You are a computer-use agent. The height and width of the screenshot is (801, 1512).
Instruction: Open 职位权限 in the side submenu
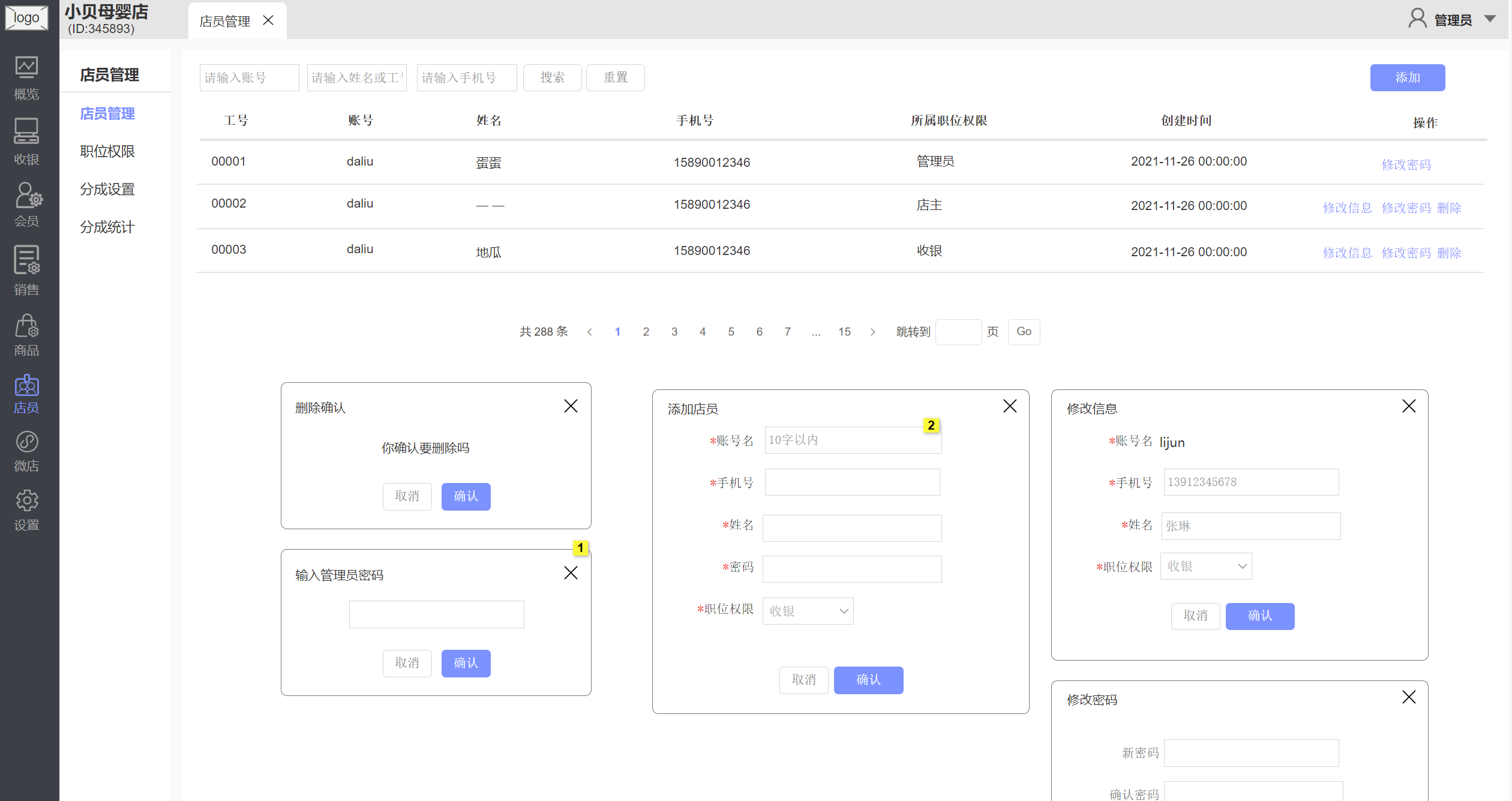(x=107, y=151)
